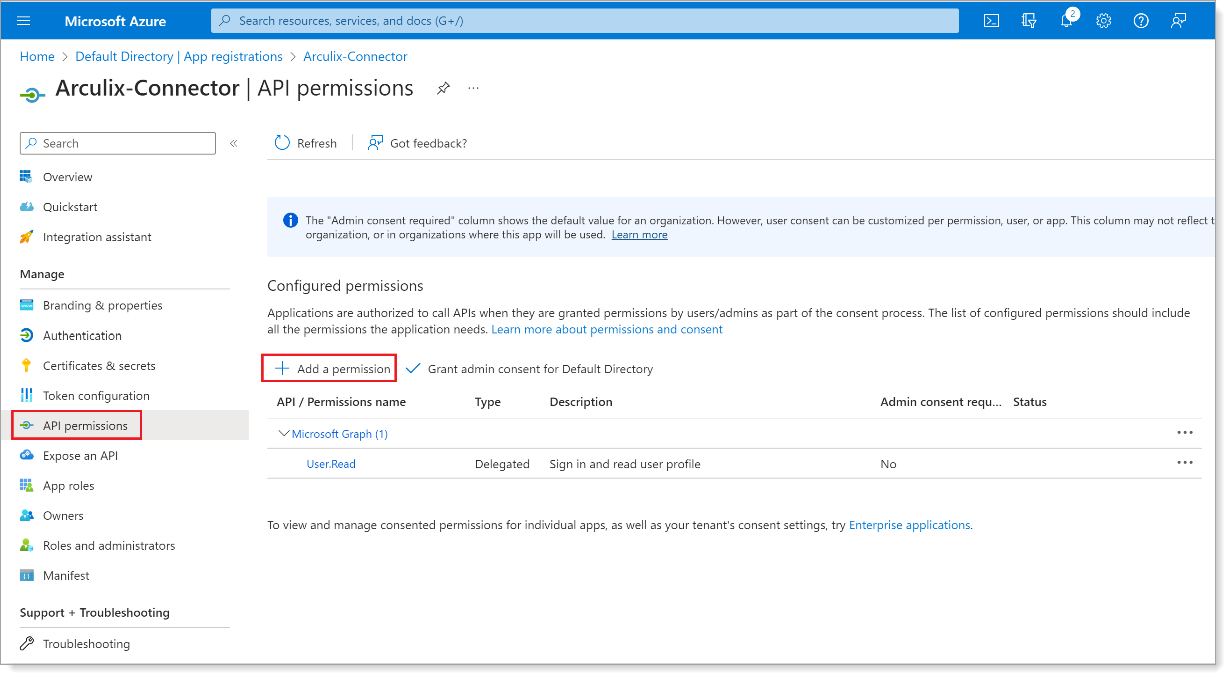
Task: Pin the API permissions page
Action: [x=443, y=88]
